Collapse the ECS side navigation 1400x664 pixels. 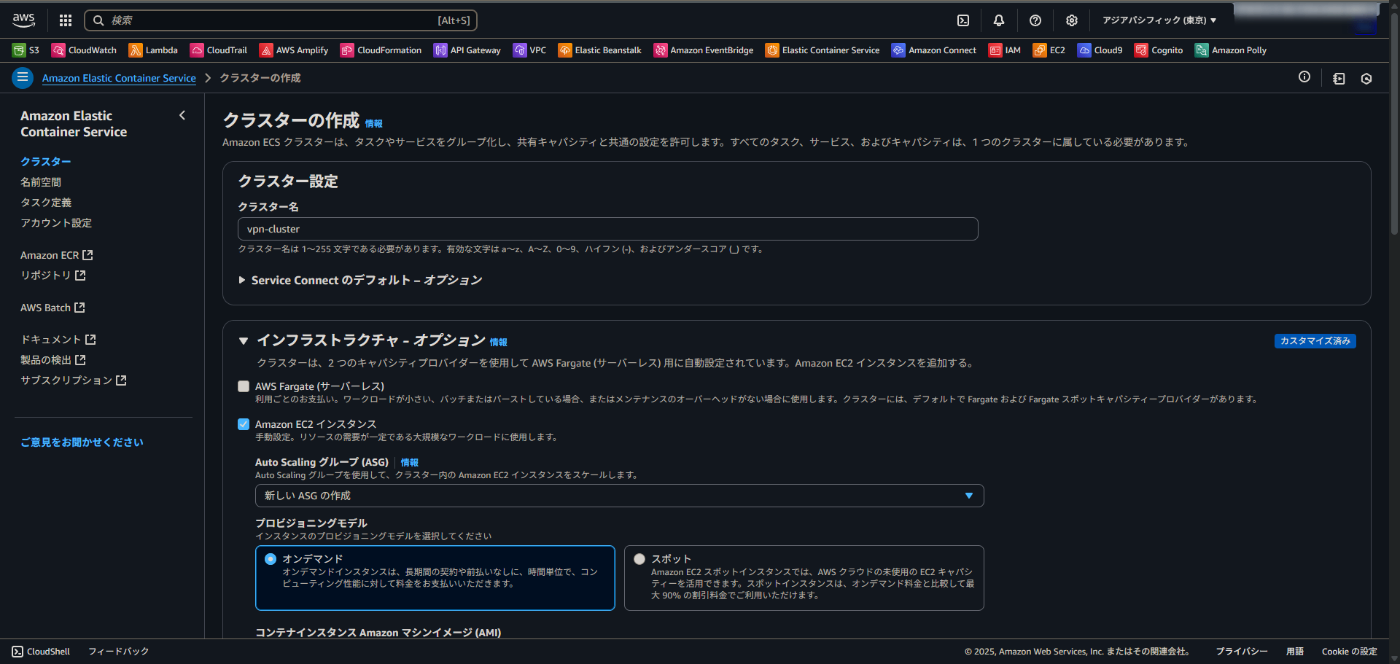tap(182, 116)
